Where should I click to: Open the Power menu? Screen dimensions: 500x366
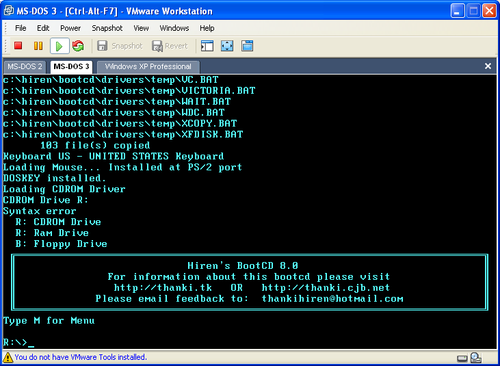point(70,28)
